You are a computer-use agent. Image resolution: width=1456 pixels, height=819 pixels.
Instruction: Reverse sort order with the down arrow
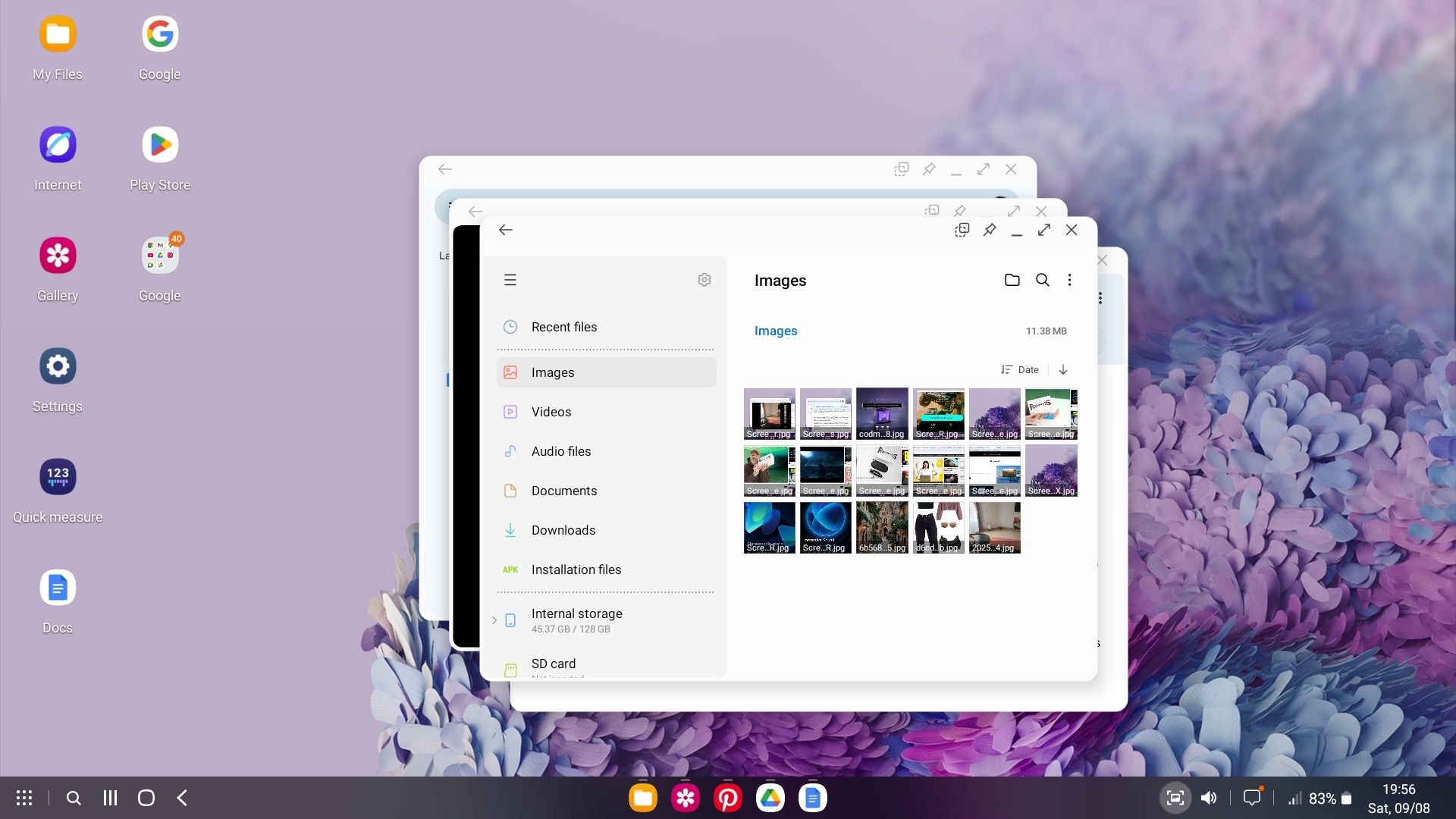point(1063,369)
